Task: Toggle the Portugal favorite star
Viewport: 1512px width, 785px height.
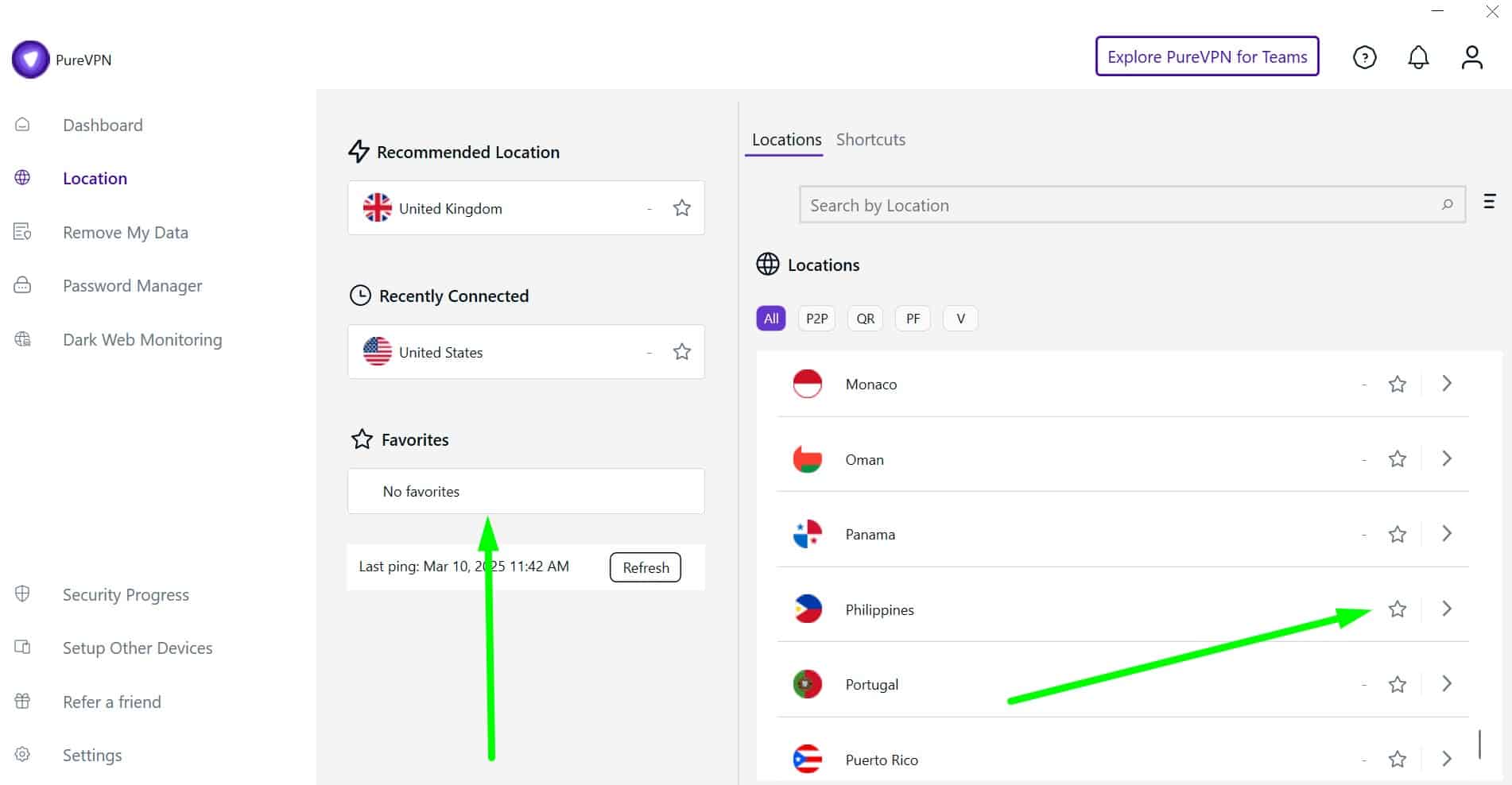Action: 1397,685
